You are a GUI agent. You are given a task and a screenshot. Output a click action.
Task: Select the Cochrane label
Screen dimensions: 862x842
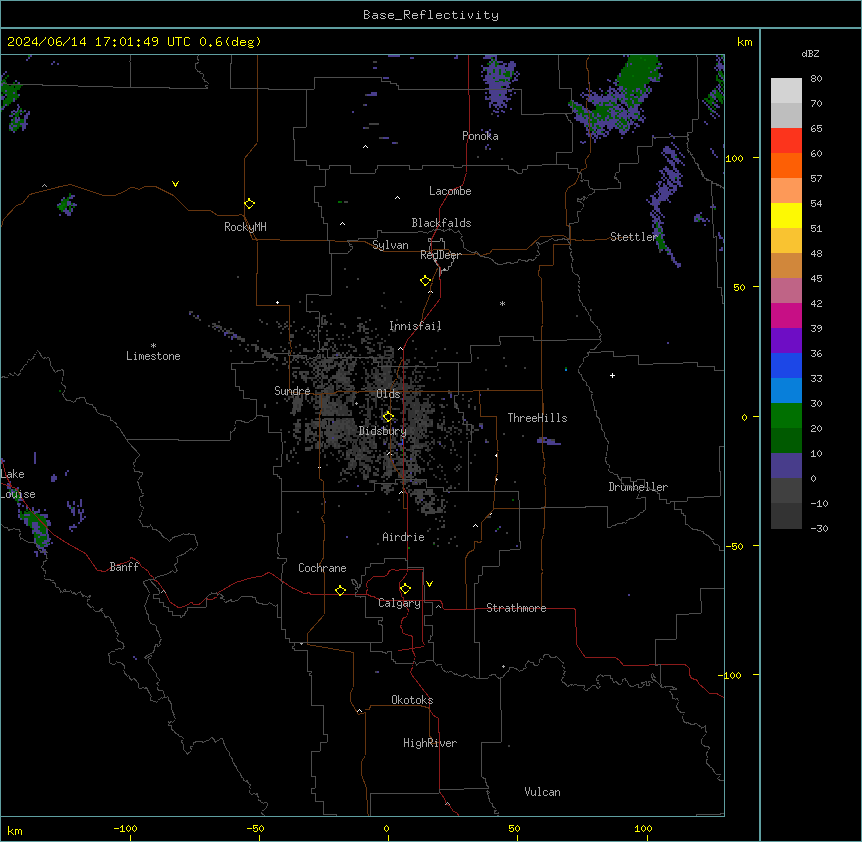pyautogui.click(x=322, y=568)
